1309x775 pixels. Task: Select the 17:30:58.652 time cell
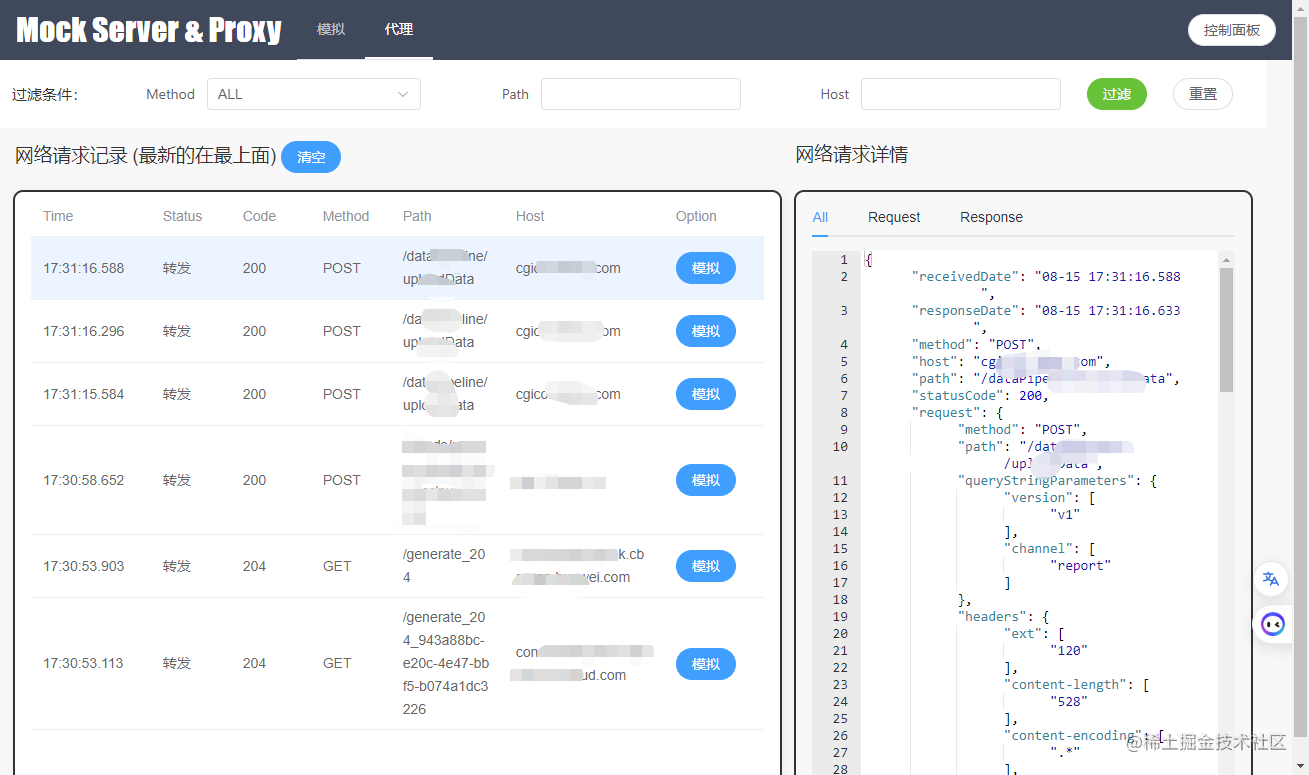(84, 480)
